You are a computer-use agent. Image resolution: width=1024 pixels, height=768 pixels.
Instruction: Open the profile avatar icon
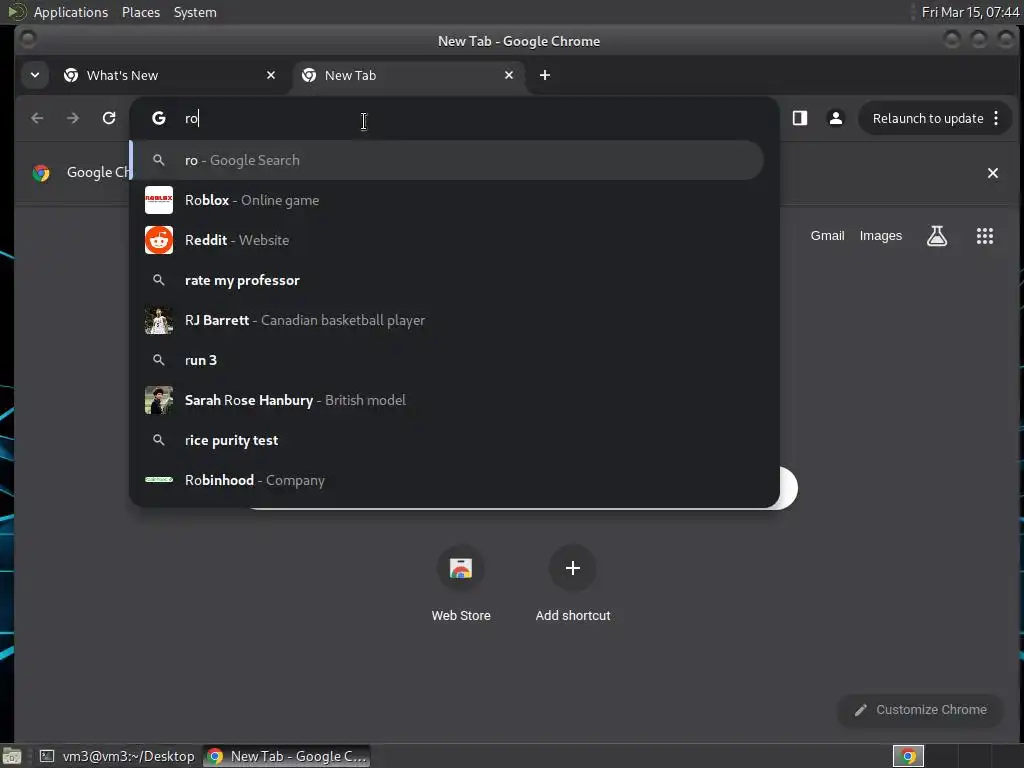835,118
